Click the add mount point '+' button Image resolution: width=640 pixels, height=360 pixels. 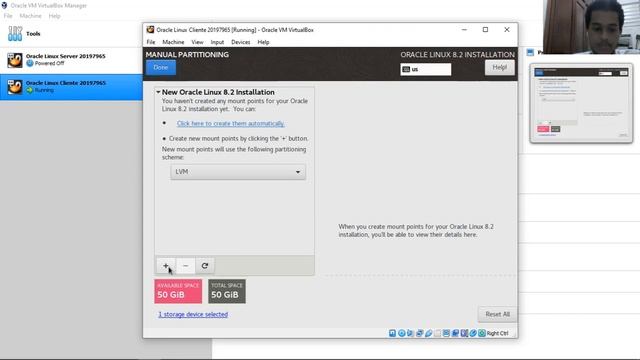pos(165,266)
